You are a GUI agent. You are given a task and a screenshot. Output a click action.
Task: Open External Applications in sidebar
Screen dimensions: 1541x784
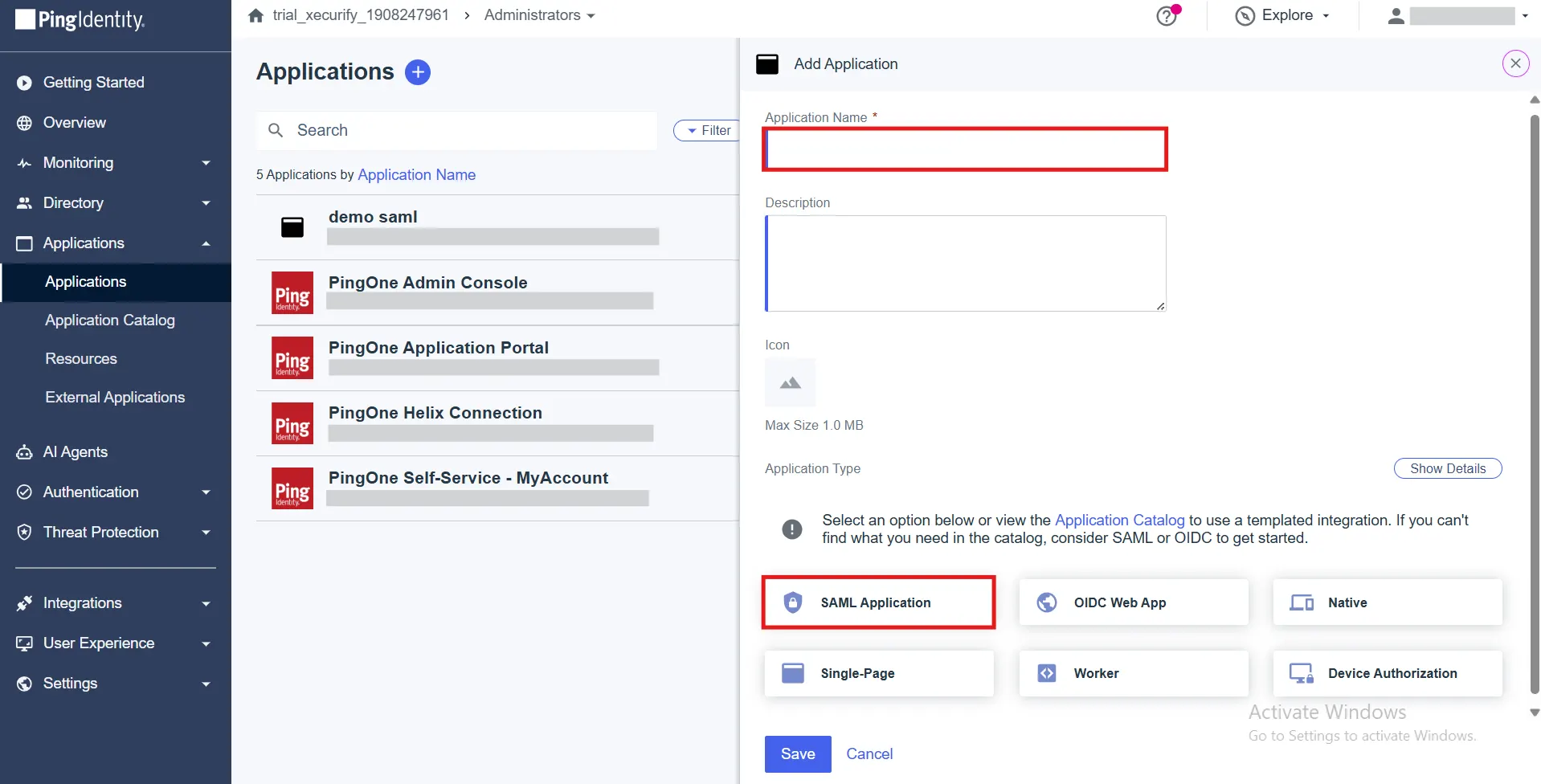tap(115, 398)
